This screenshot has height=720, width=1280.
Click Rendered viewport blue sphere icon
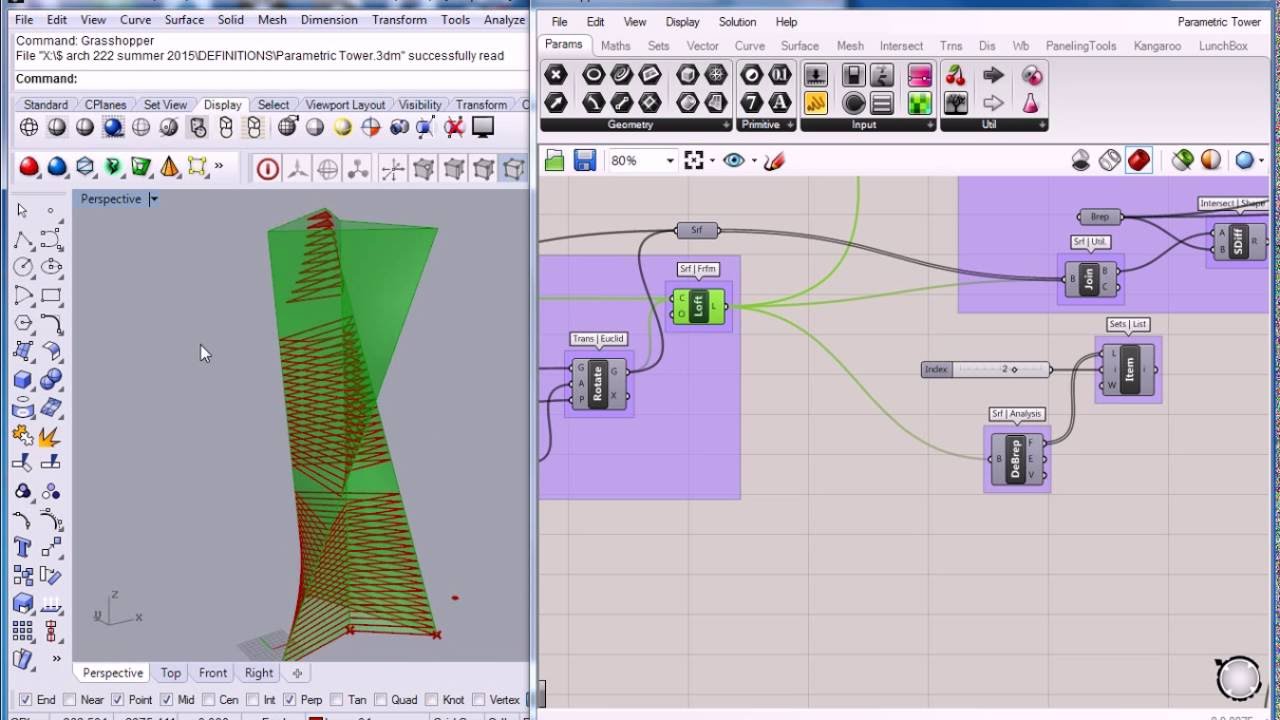pos(113,127)
